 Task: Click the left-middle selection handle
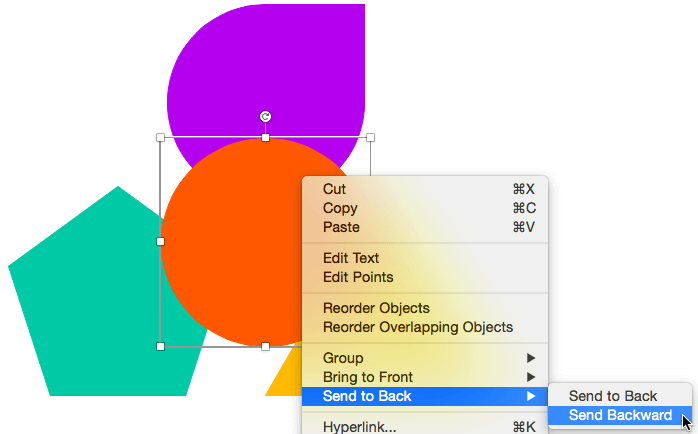(160, 241)
